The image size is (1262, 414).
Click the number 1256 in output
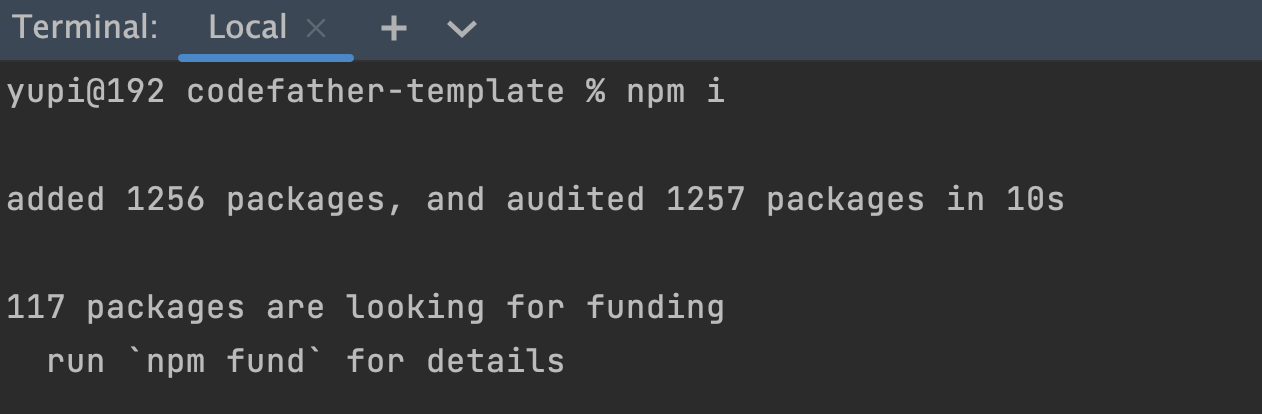[166, 200]
